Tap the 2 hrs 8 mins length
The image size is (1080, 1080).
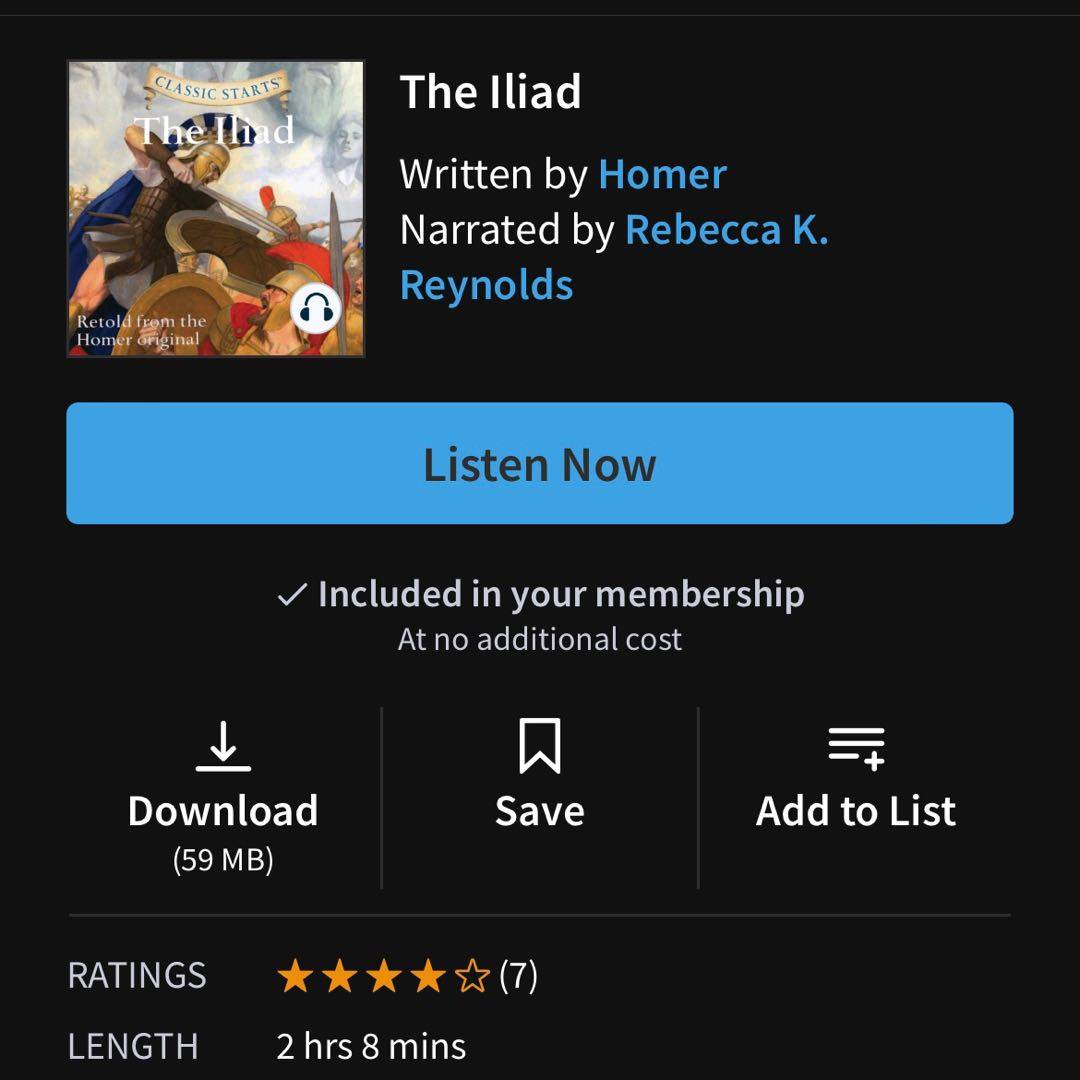371,1046
